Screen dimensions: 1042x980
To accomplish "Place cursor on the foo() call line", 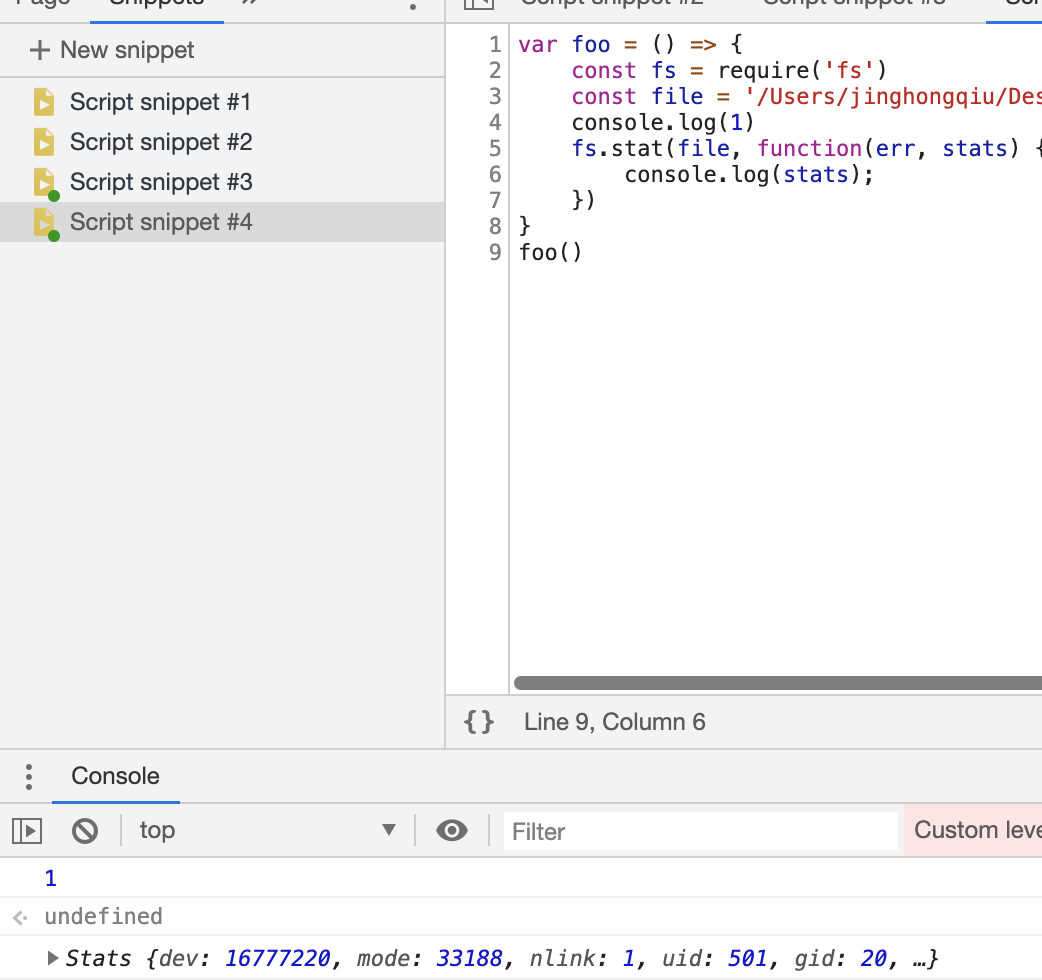I will (x=550, y=252).
